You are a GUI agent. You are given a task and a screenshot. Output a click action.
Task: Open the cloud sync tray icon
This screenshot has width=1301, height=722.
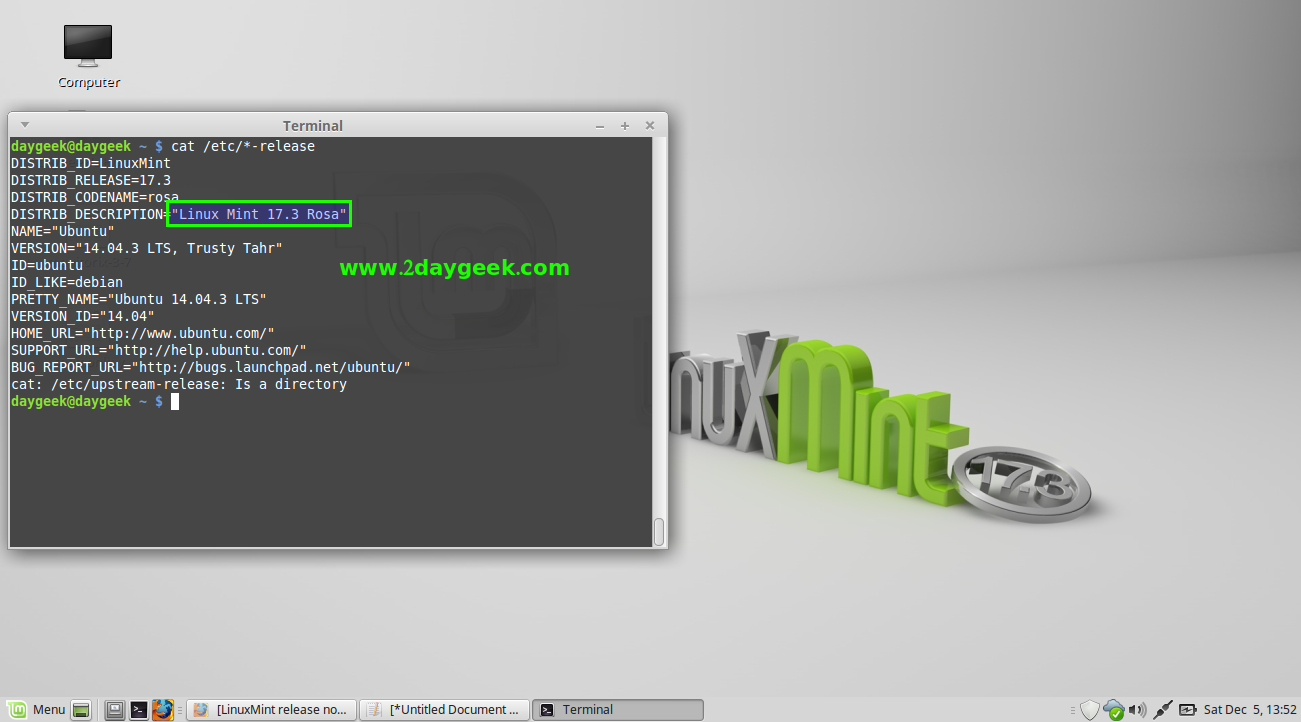pyautogui.click(x=1113, y=710)
